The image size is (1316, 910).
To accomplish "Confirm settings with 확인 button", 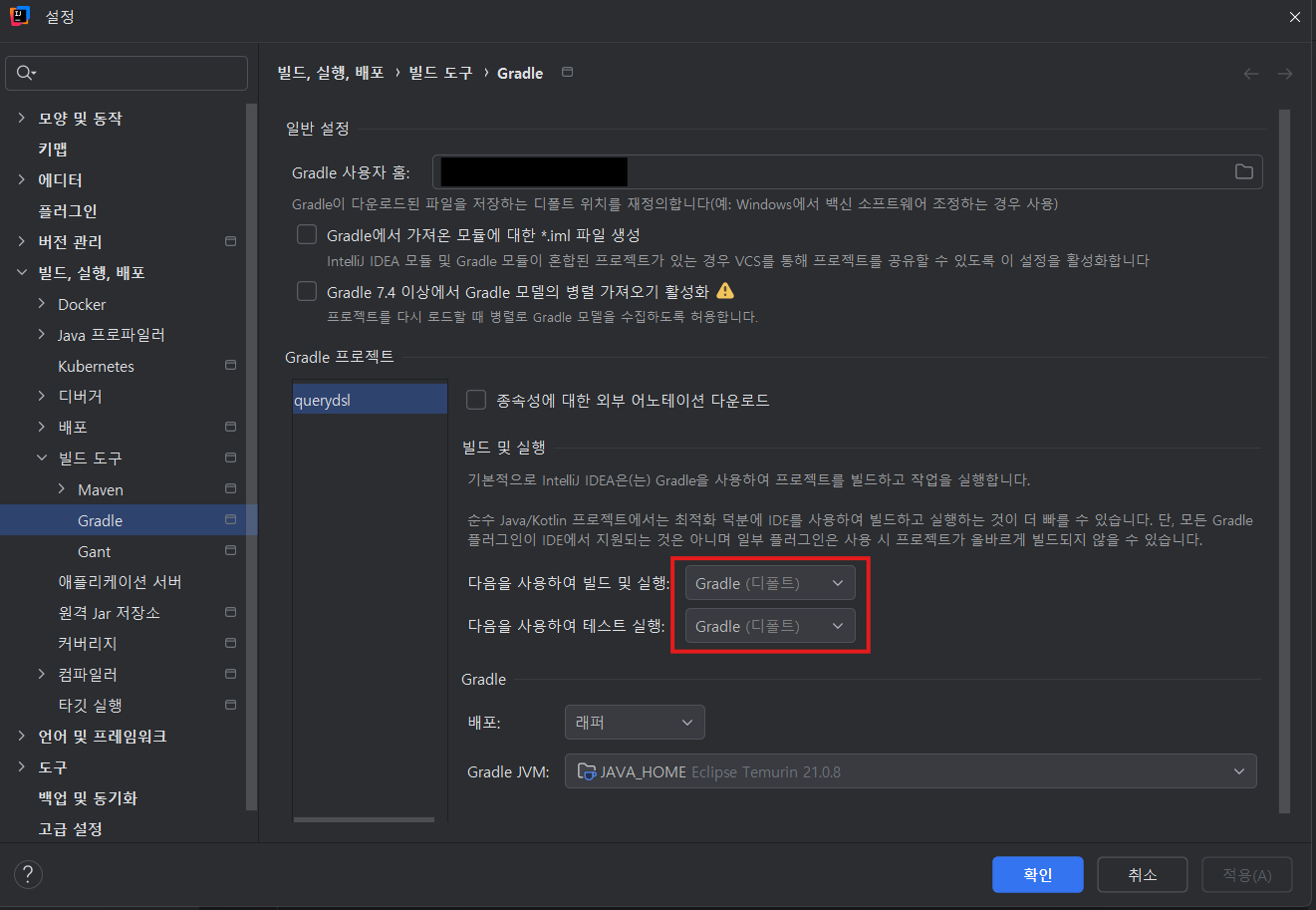I will click(x=1037, y=874).
